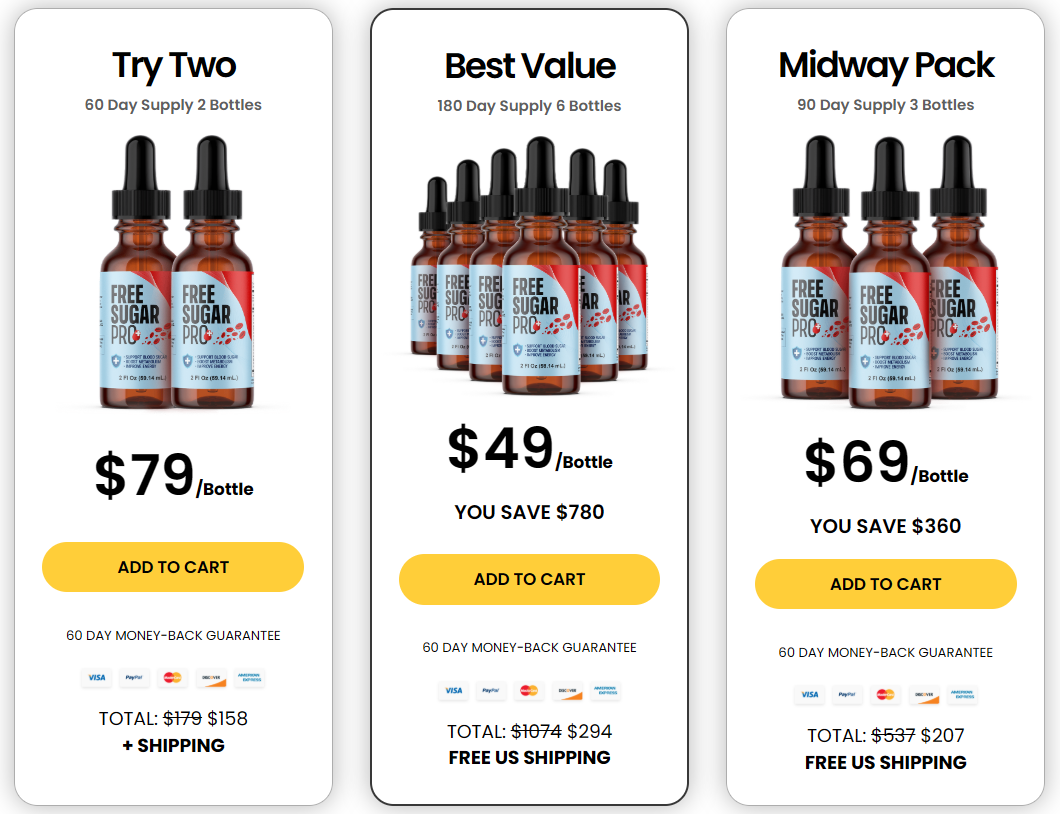Click the Midway Pack heading

click(886, 66)
